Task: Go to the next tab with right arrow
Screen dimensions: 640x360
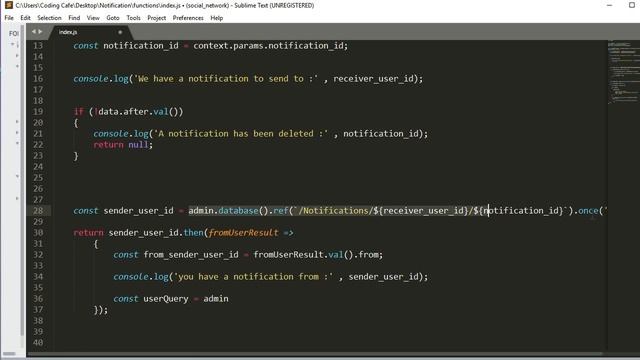Action: pos(40,31)
